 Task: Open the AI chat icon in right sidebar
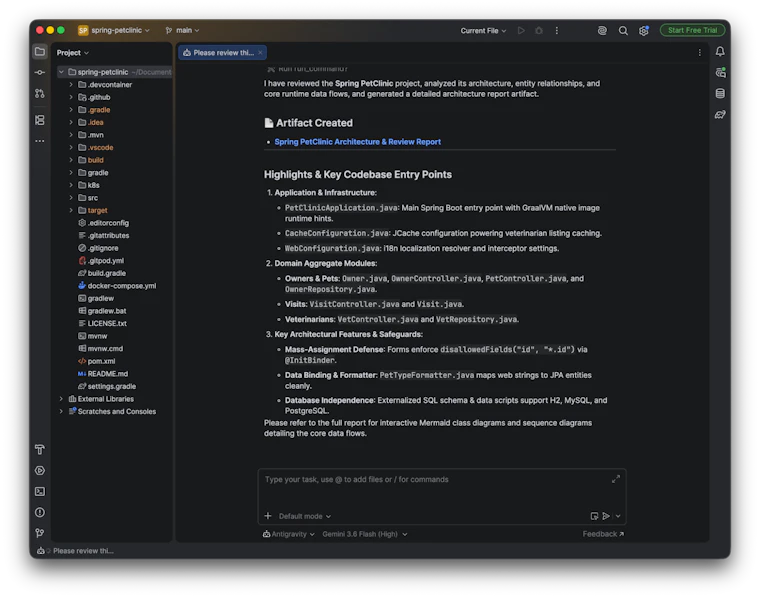point(720,73)
